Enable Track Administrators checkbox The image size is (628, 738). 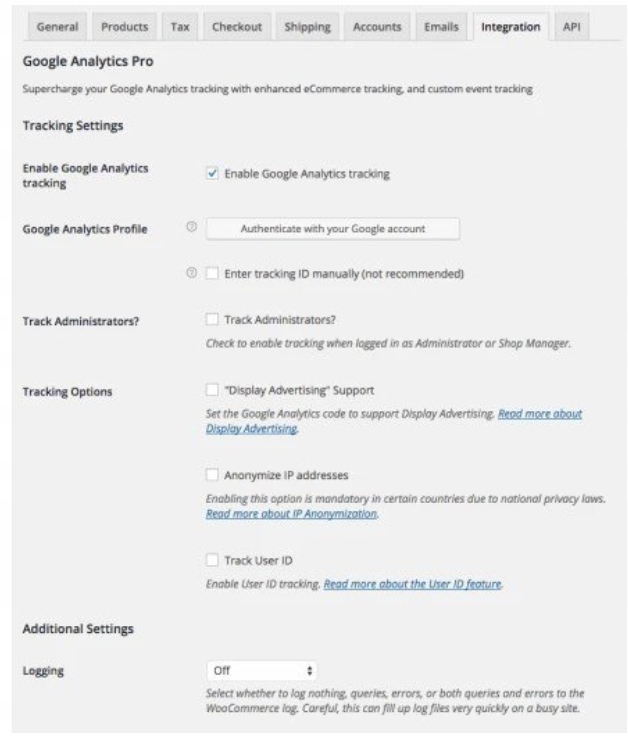coord(211,320)
